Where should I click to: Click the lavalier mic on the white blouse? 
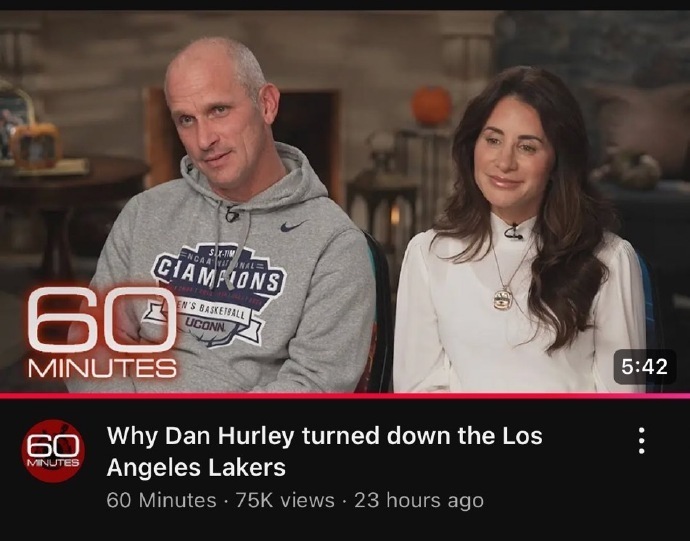513,233
